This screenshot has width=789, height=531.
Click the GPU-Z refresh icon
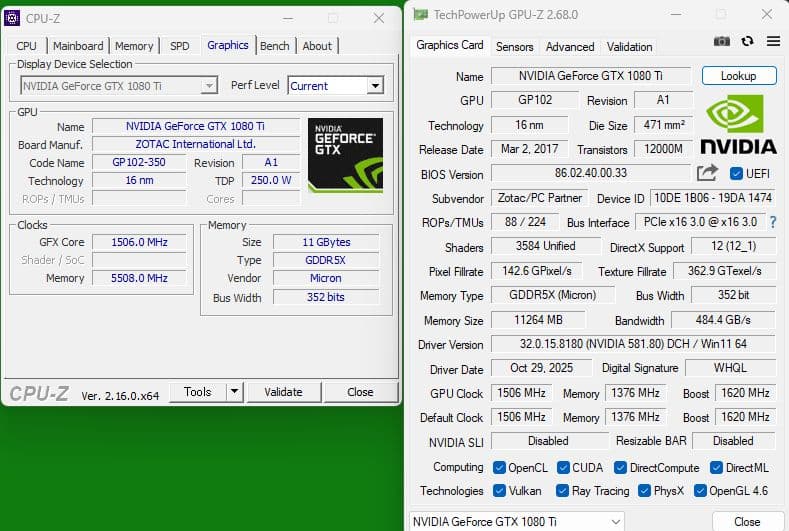(x=747, y=41)
